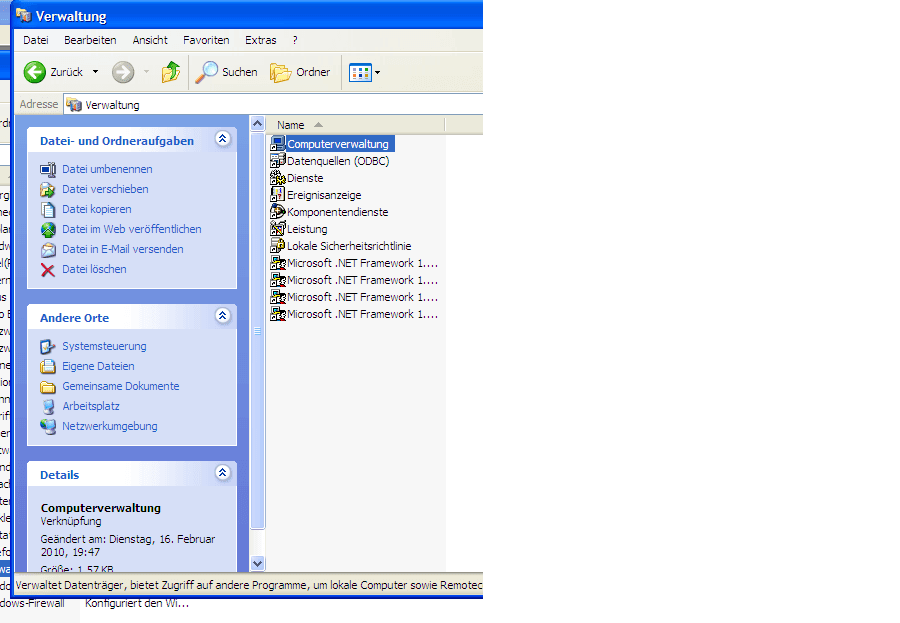Click the Datei kopieren icon
Image resolution: width=900 pixels, height=623 pixels.
[x=48, y=210]
